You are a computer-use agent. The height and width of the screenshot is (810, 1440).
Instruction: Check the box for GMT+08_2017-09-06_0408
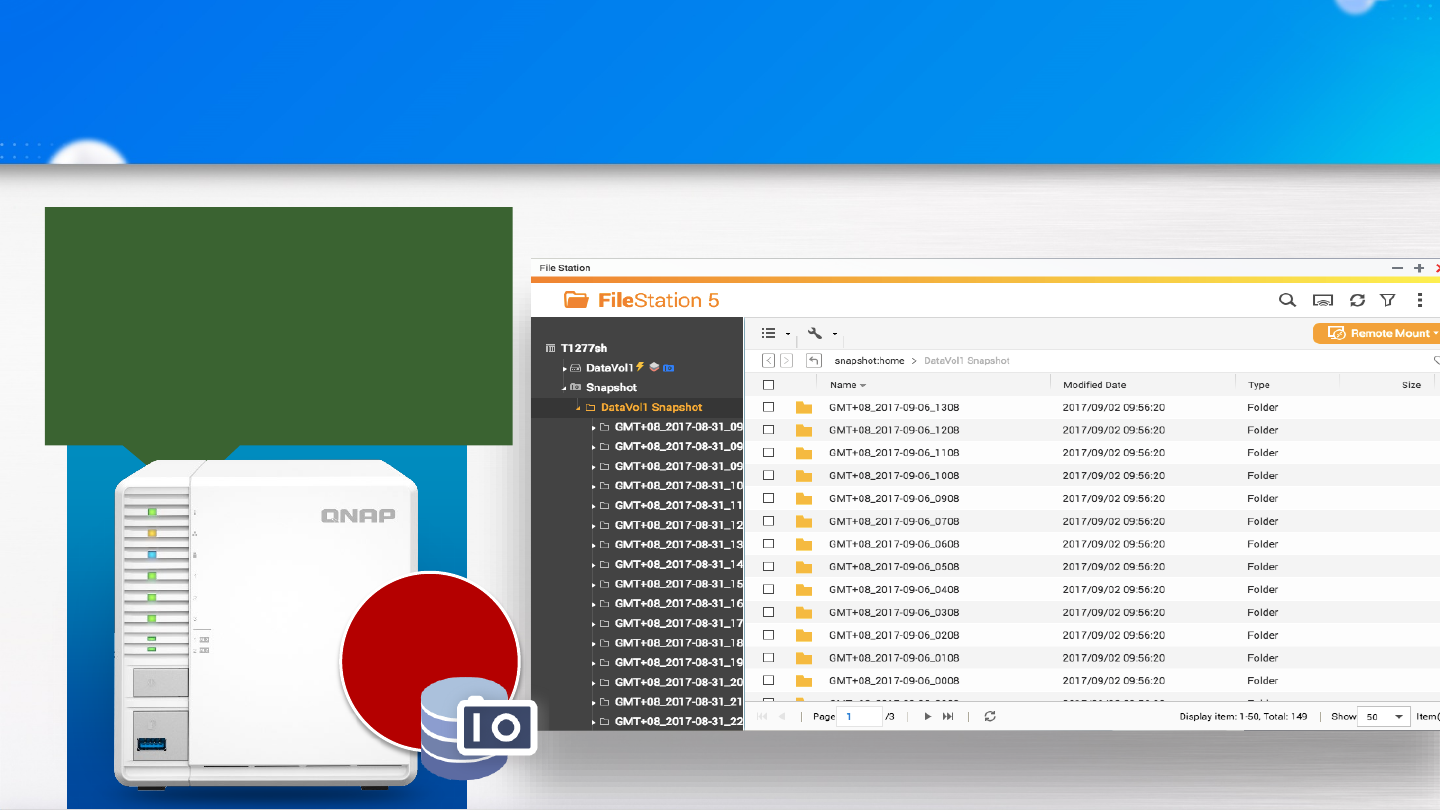[x=769, y=590]
